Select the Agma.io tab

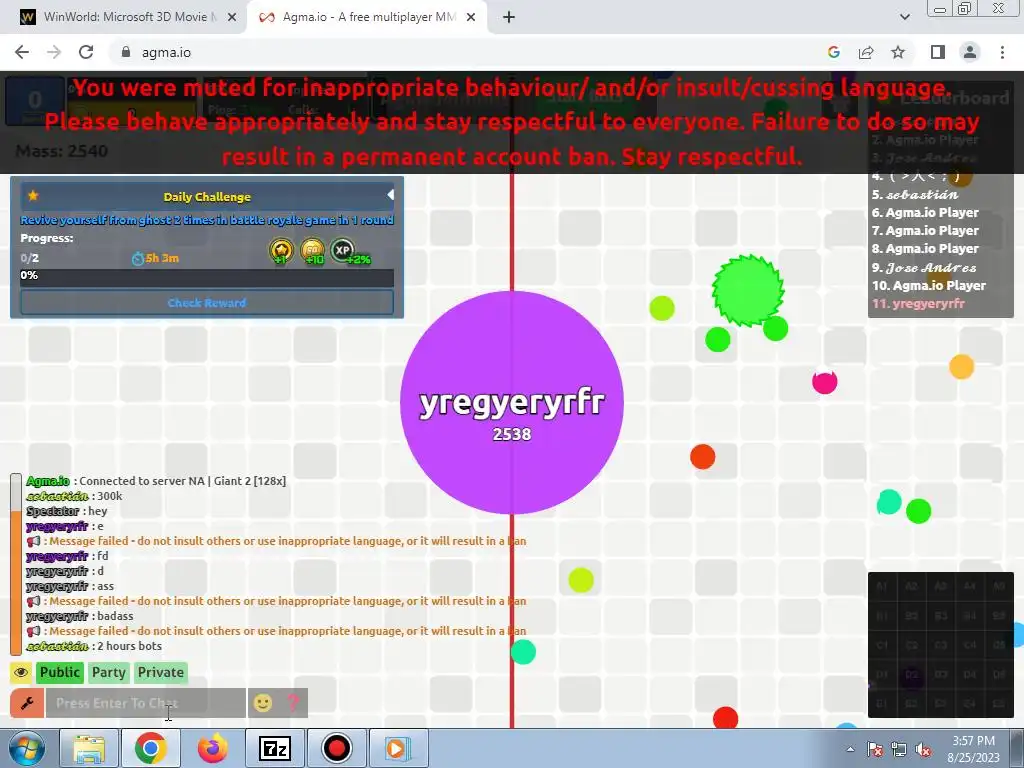[x=366, y=17]
